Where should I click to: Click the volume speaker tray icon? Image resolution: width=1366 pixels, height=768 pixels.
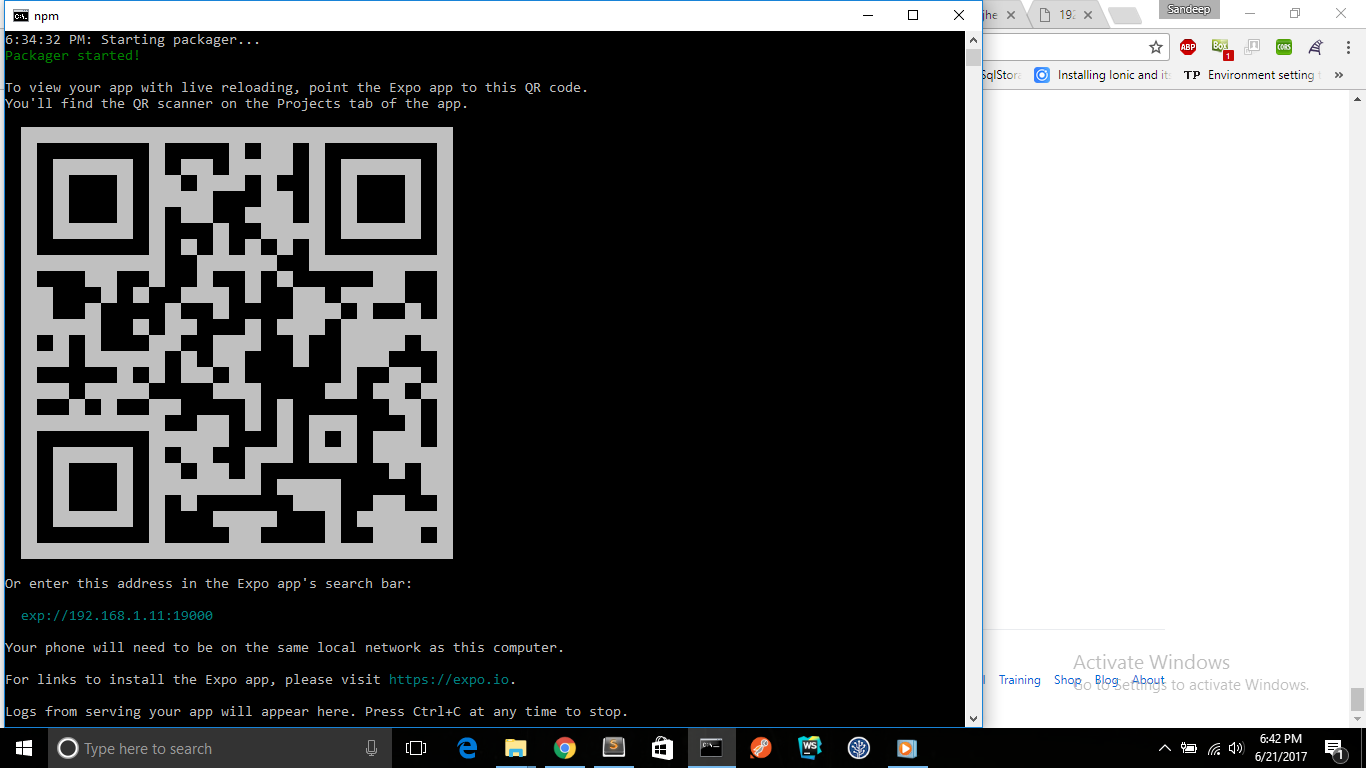click(1237, 748)
